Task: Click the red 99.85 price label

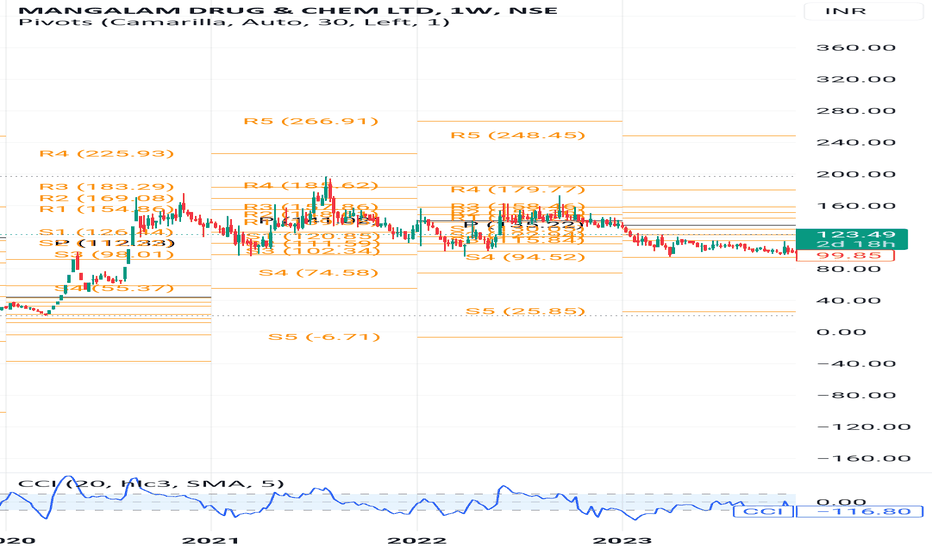Action: [845, 256]
